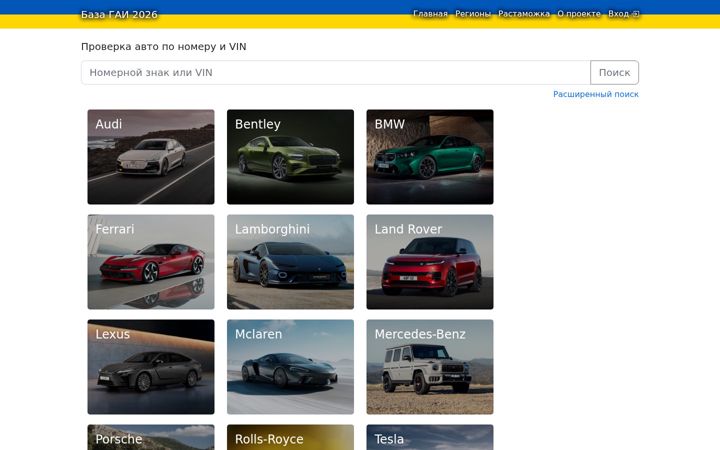Open the Bentley brand card

point(290,157)
